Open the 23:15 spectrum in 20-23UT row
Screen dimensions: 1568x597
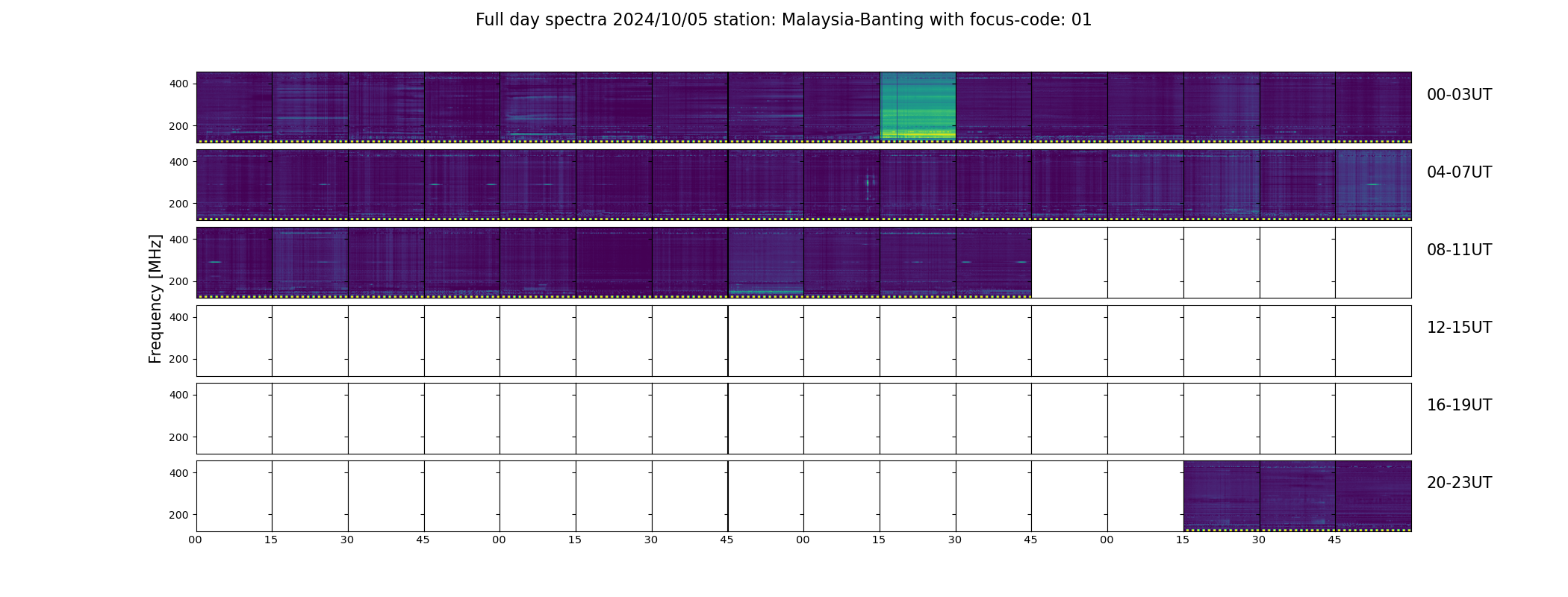point(1222,496)
